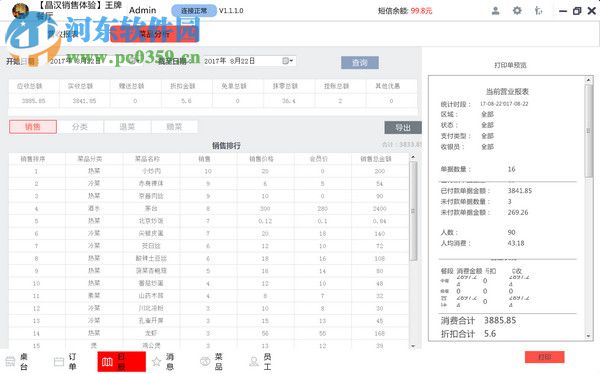
Task: Go to 桌台 in the bottom navigation
Action: 17,361
